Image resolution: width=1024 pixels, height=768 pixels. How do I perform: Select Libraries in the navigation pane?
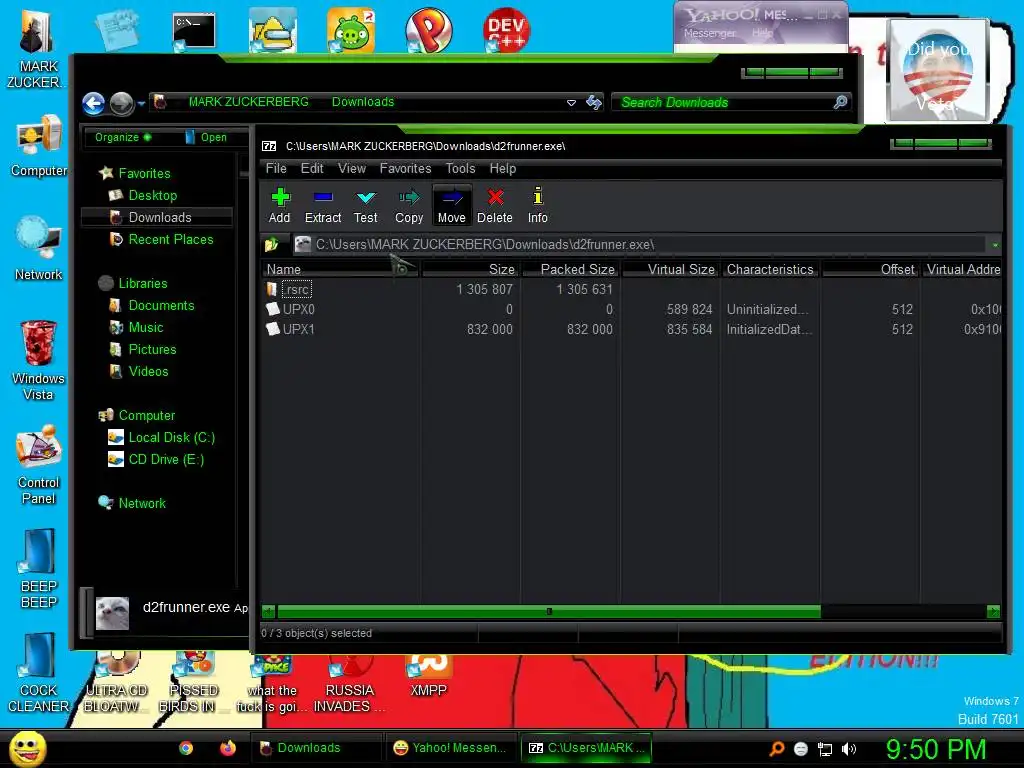click(x=142, y=283)
